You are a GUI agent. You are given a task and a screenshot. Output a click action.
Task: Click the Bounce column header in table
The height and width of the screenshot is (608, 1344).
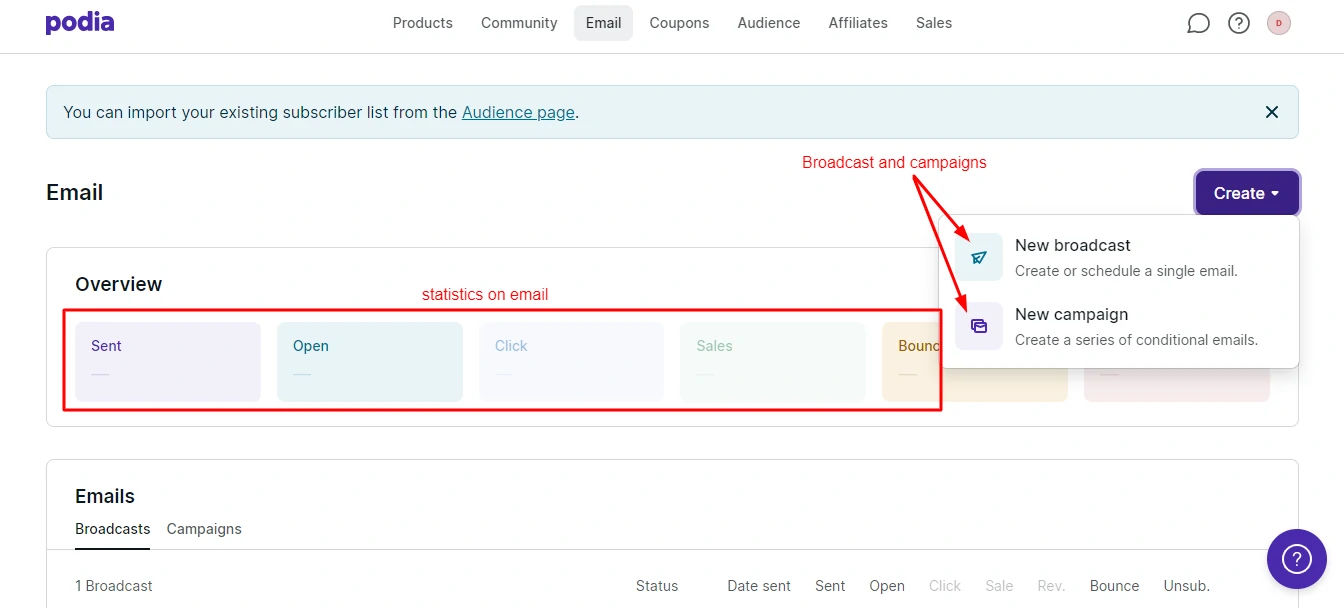(x=1114, y=586)
